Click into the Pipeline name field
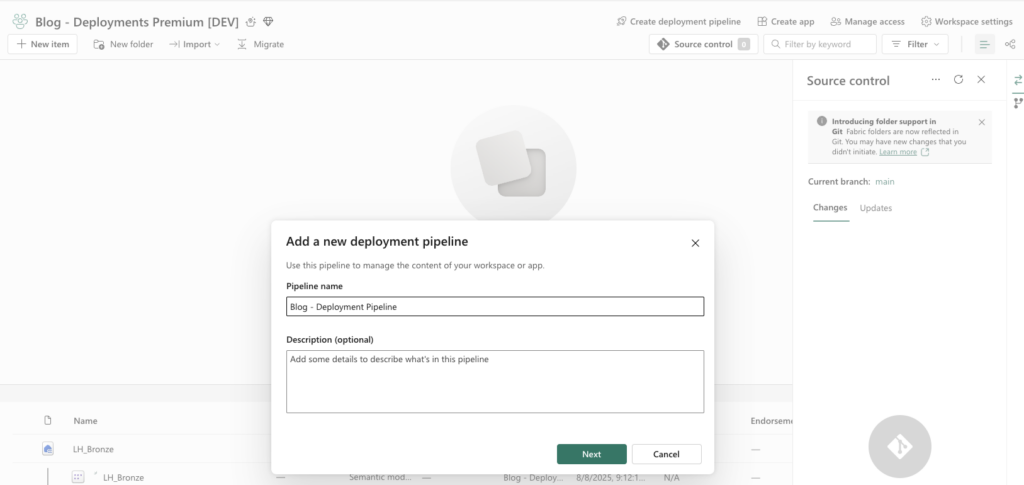The width and height of the screenshot is (1024, 485). (x=494, y=307)
